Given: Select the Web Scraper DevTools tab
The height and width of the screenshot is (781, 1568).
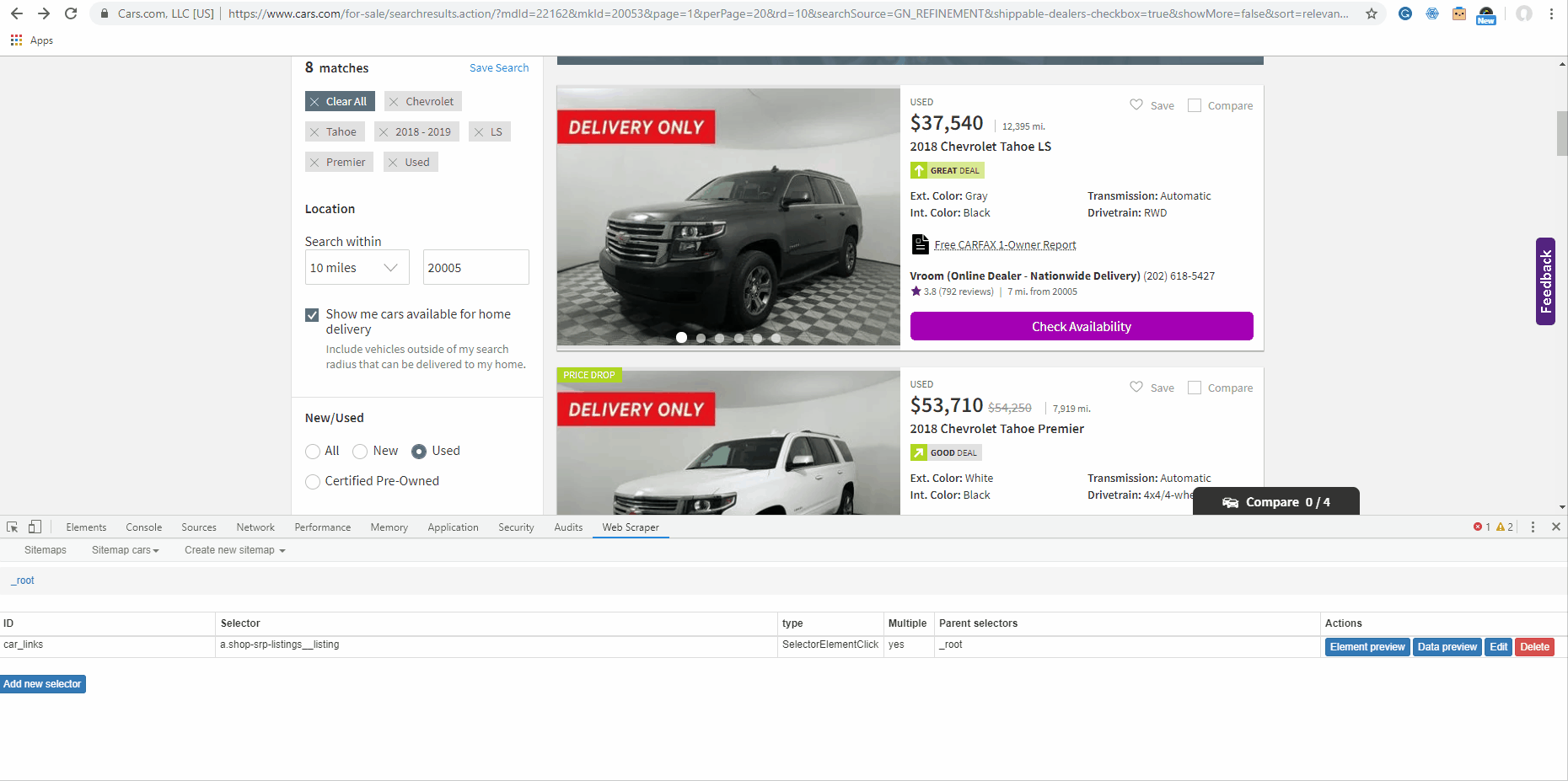Looking at the screenshot, I should pos(631,527).
